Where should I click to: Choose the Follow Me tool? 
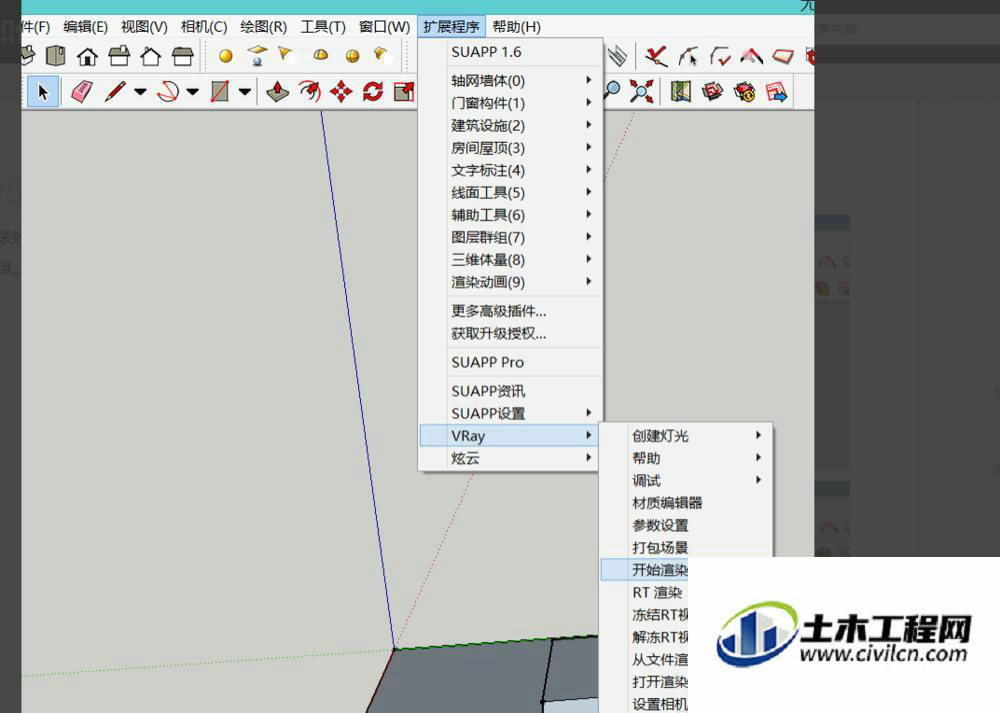(x=310, y=92)
